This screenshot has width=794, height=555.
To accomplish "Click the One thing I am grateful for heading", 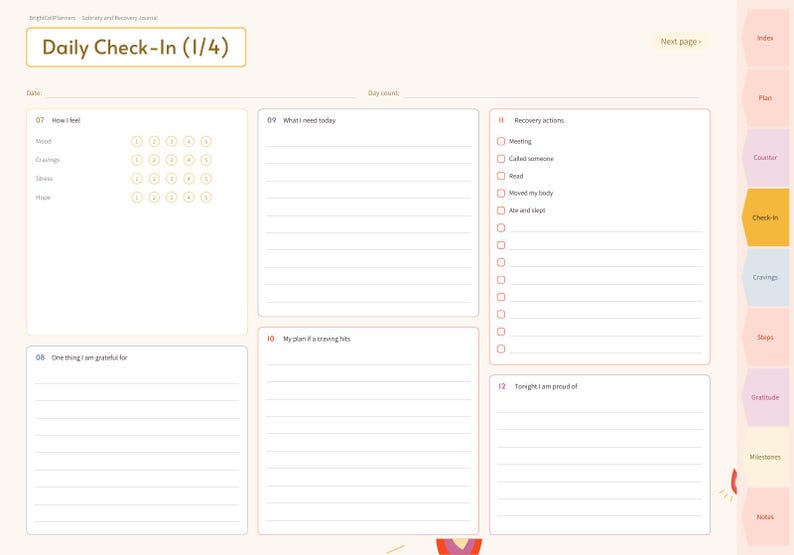I will click(89, 358).
